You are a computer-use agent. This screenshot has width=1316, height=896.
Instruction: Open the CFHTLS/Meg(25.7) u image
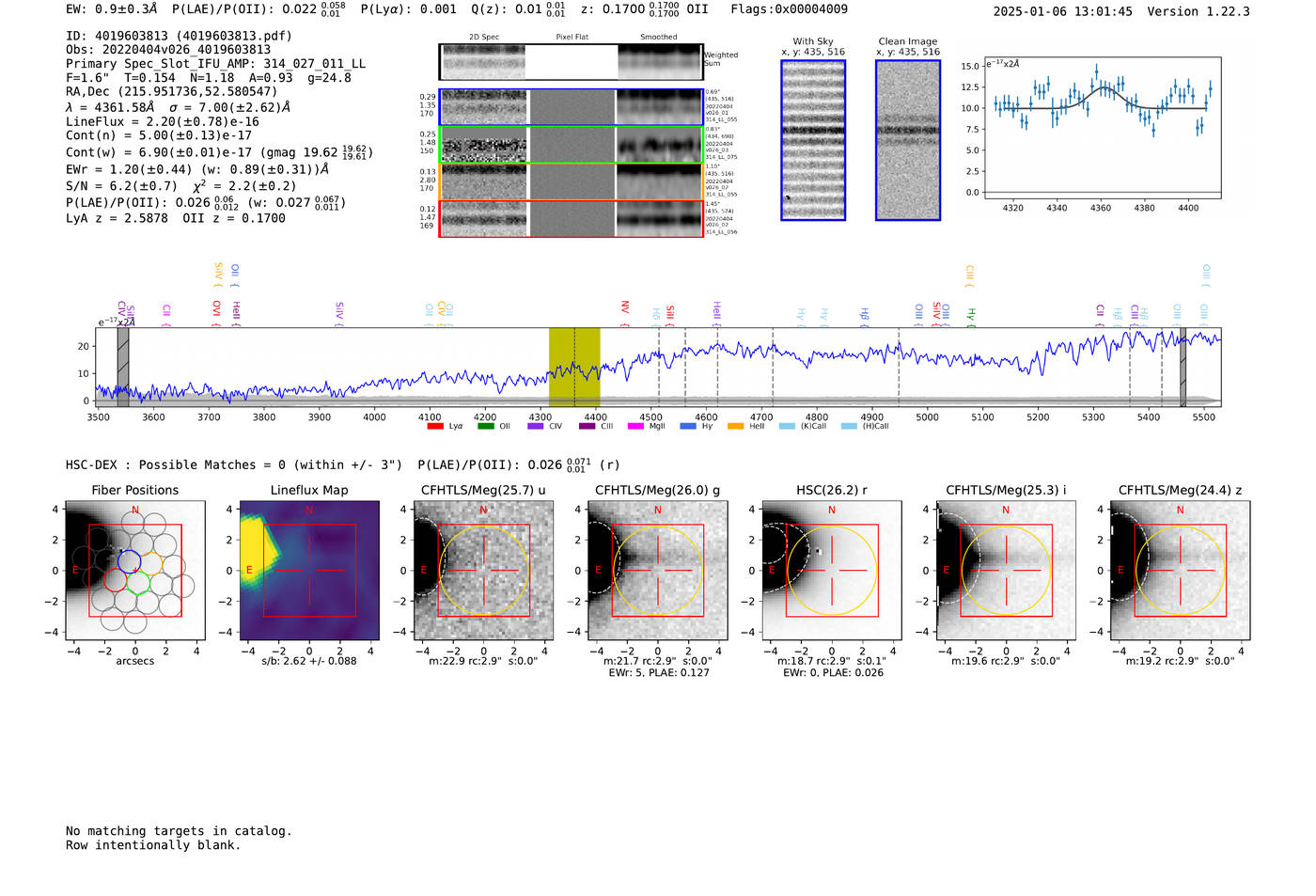(483, 571)
